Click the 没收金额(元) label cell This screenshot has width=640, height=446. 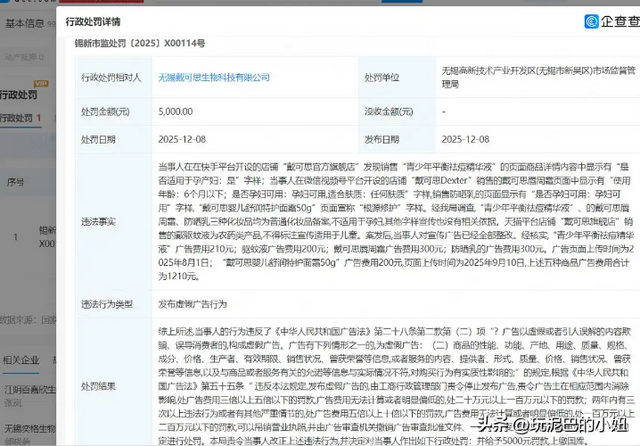click(x=397, y=111)
